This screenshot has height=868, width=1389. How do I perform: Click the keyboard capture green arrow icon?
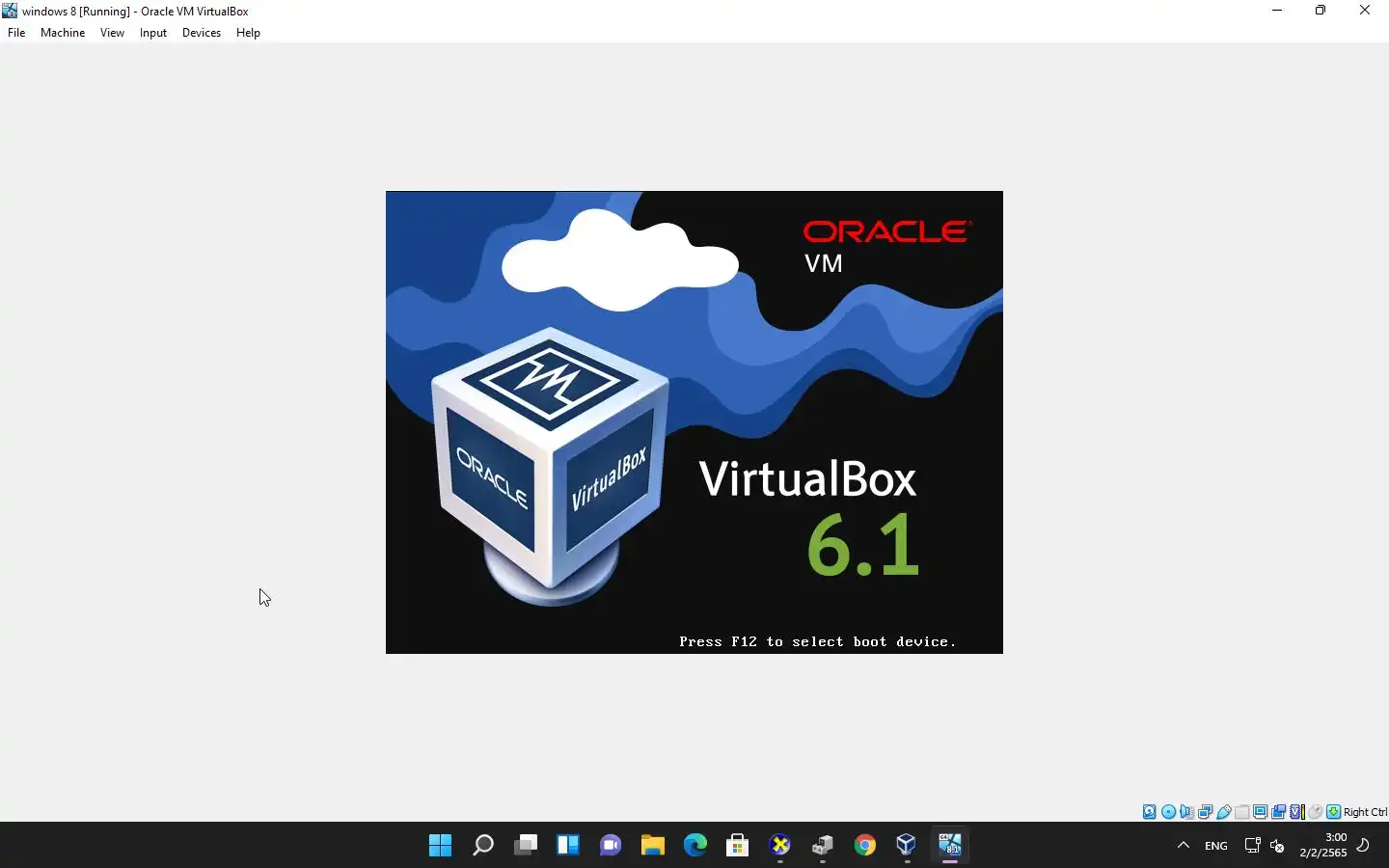[1334, 812]
